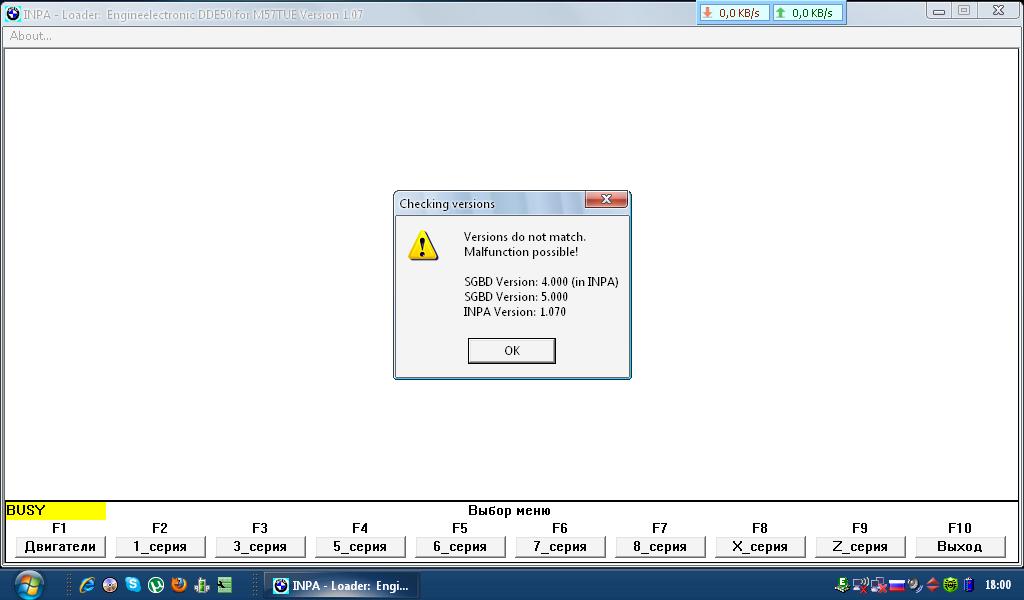Open the green Dr.Web spider tray icon
This screenshot has height=600, width=1024.
(x=950, y=585)
